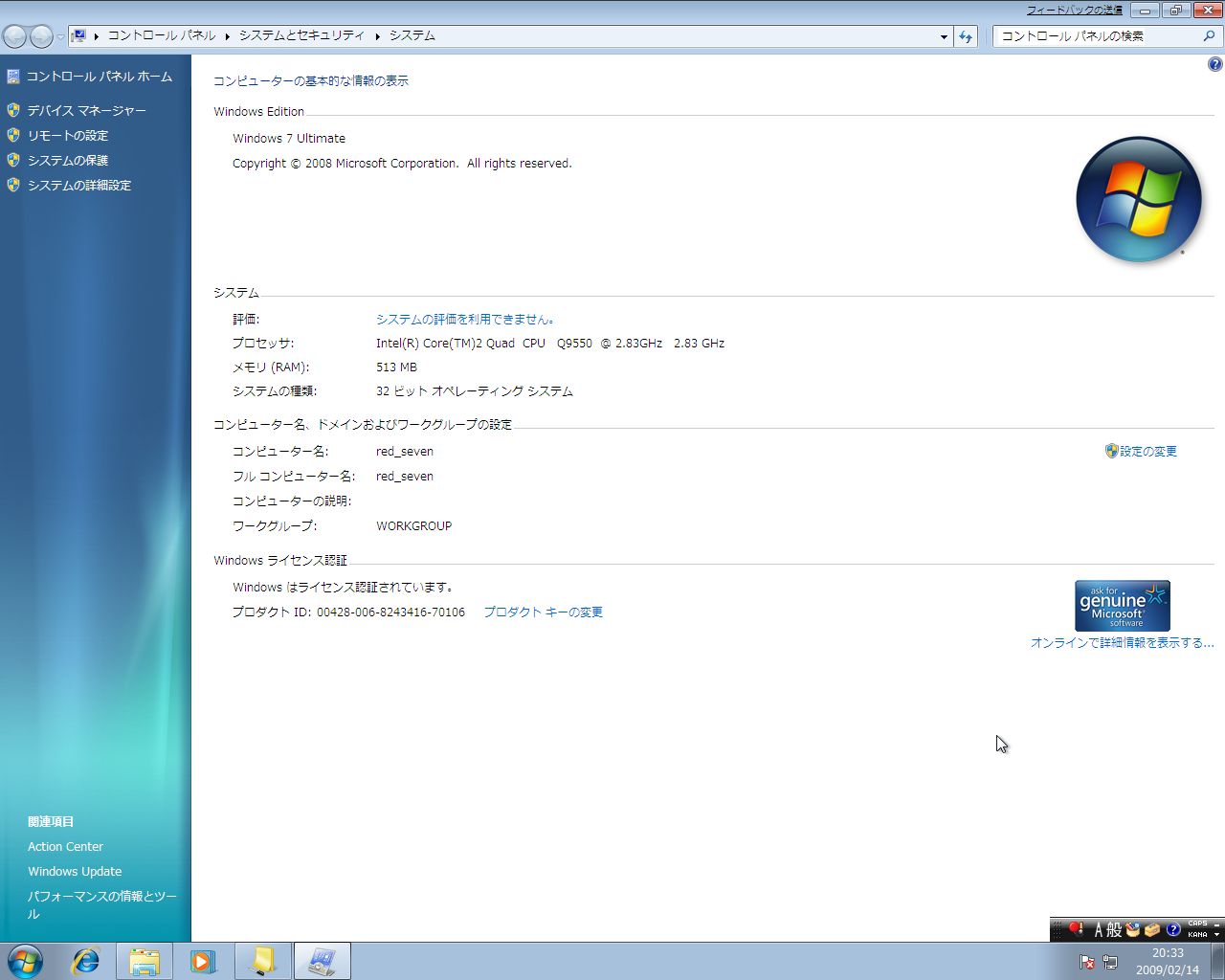This screenshot has height=980, width=1225.
Task: Click フィードバックの送信 link in title bar
Action: tap(1075, 11)
